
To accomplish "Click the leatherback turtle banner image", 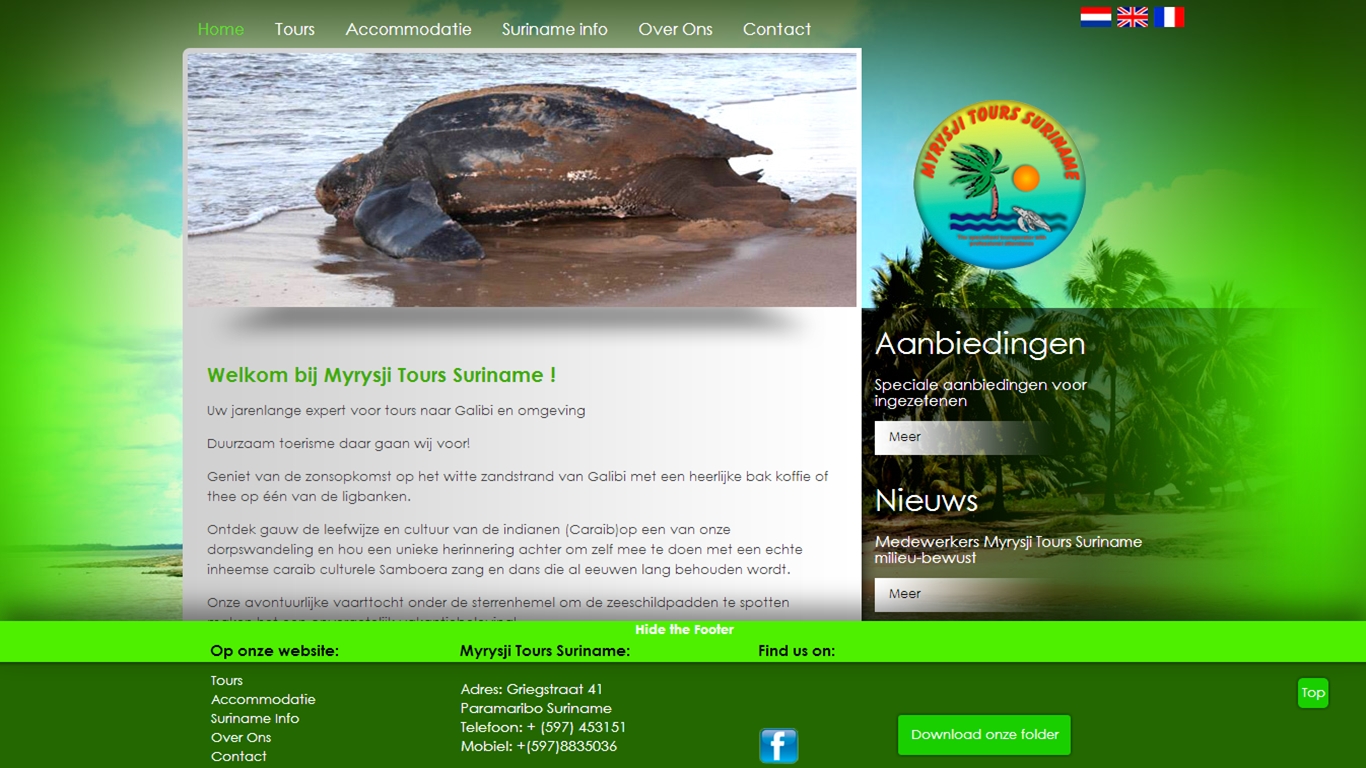I will pyautogui.click(x=522, y=180).
